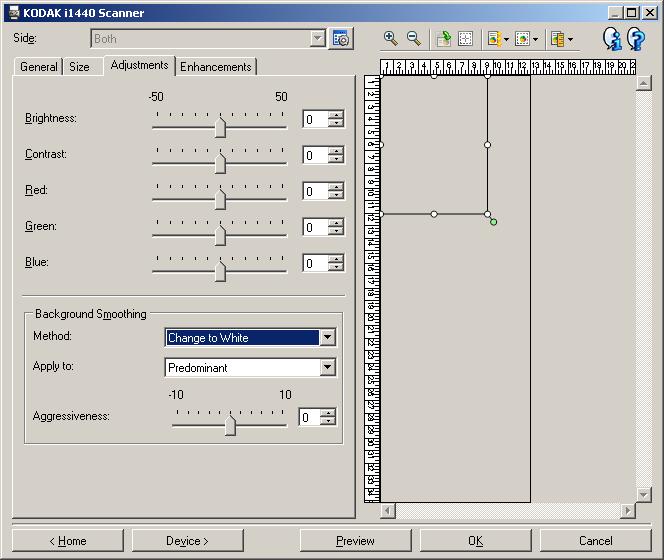Open arrow next to dotted-border preview icon
The width and height of the screenshot is (664, 560).
[x=535, y=39]
